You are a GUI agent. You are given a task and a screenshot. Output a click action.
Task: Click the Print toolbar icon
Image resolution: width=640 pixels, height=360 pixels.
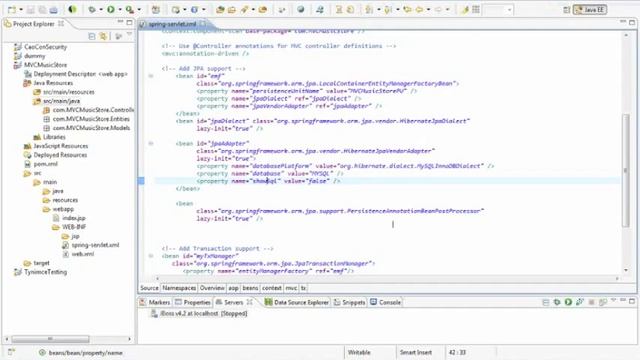53,9
